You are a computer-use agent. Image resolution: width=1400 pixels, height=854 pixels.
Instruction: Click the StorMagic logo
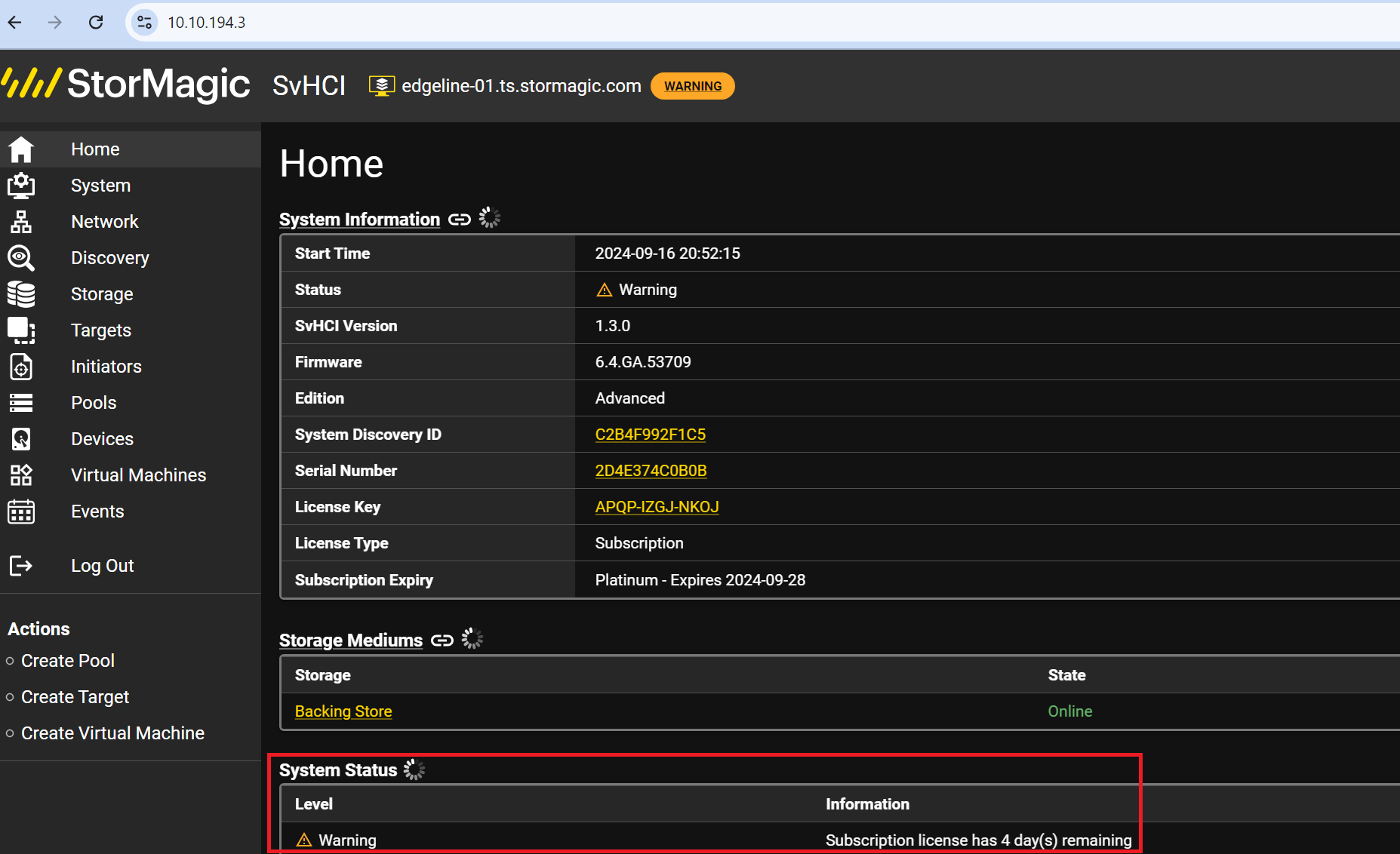[125, 84]
